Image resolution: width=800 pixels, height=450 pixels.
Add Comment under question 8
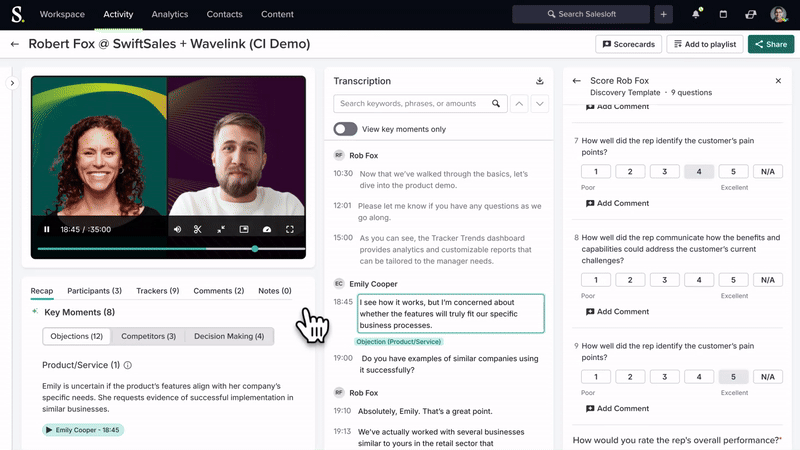coord(617,311)
